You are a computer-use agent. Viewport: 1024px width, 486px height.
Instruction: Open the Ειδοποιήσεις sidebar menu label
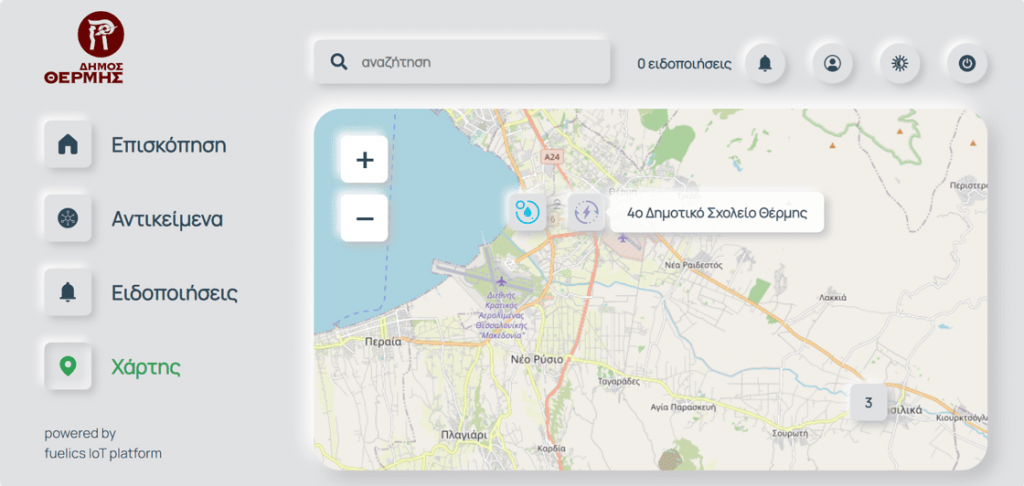[x=174, y=293]
